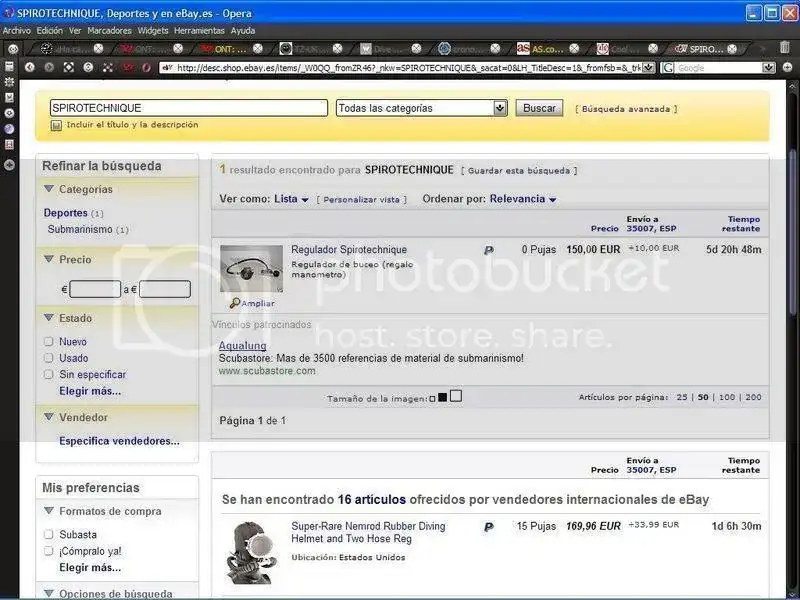The width and height of the screenshot is (800, 600).
Task: Open the Edición menu
Action: 49,31
